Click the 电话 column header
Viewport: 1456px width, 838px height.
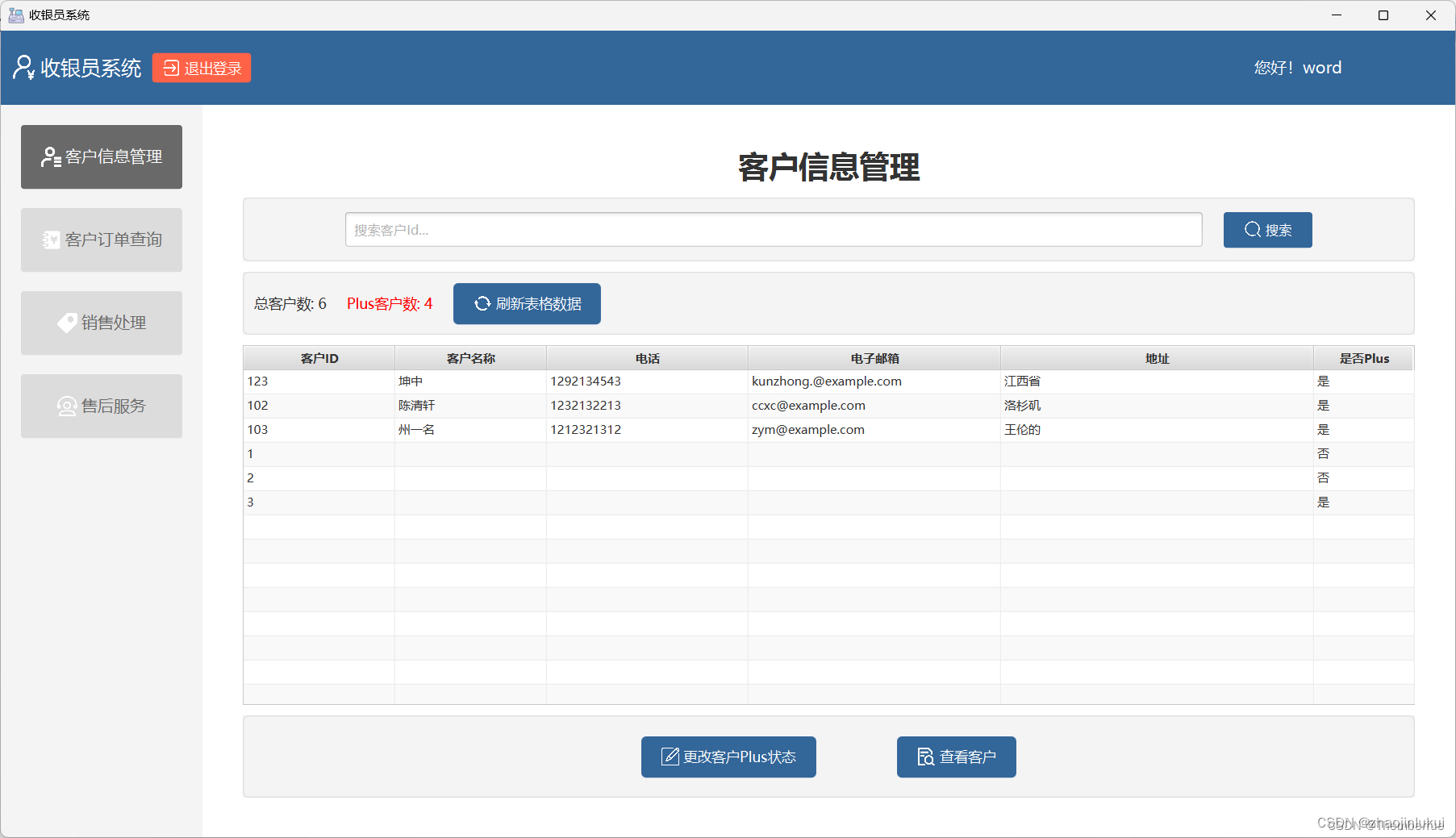(647, 358)
